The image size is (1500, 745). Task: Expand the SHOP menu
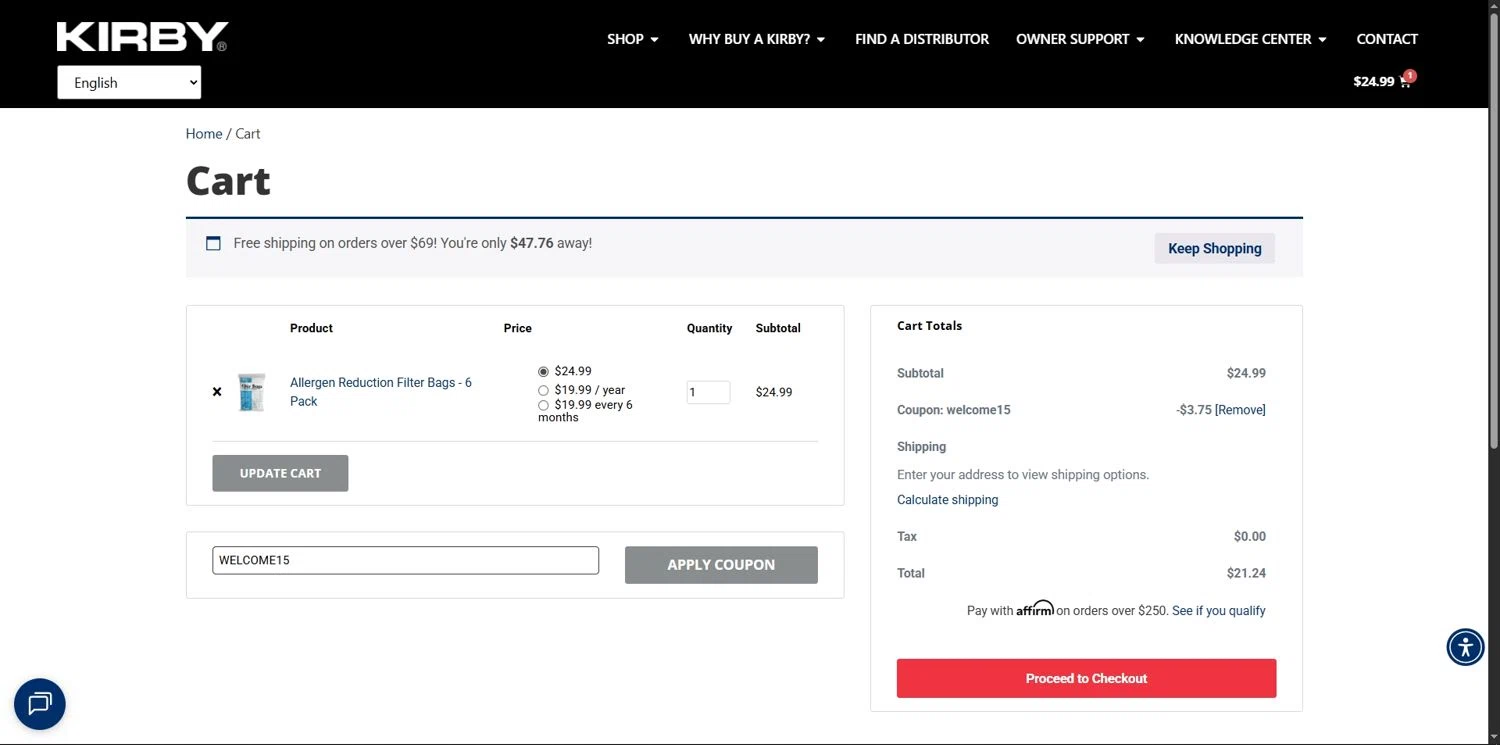coord(633,39)
